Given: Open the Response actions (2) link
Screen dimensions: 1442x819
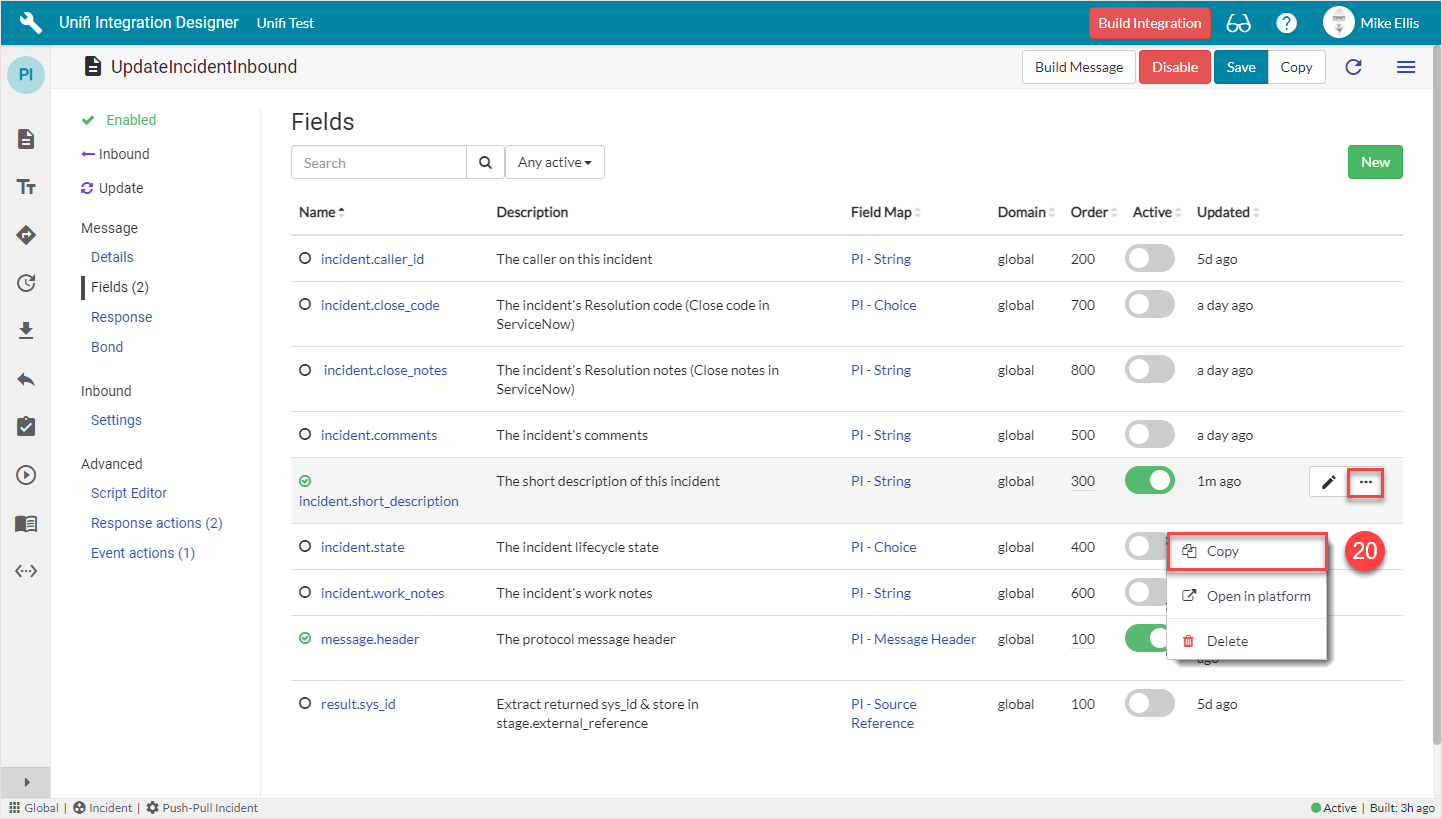Looking at the screenshot, I should (x=156, y=523).
